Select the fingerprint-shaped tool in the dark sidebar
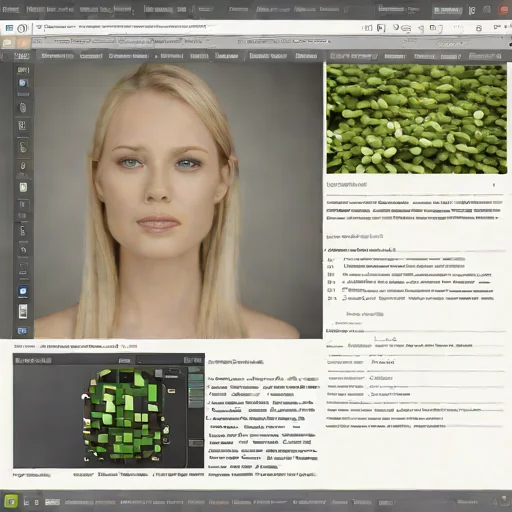Screen dimensions: 512x512 pos(23,107)
